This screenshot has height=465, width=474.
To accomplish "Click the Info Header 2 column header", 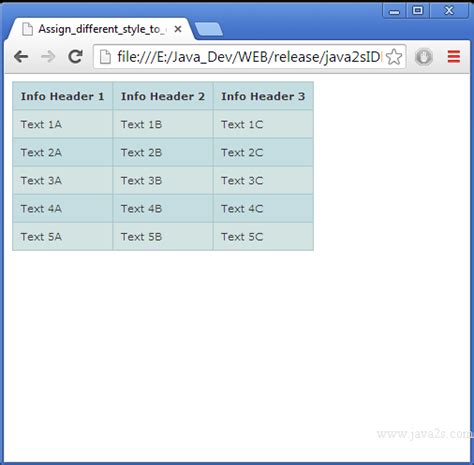I will point(163,96).
